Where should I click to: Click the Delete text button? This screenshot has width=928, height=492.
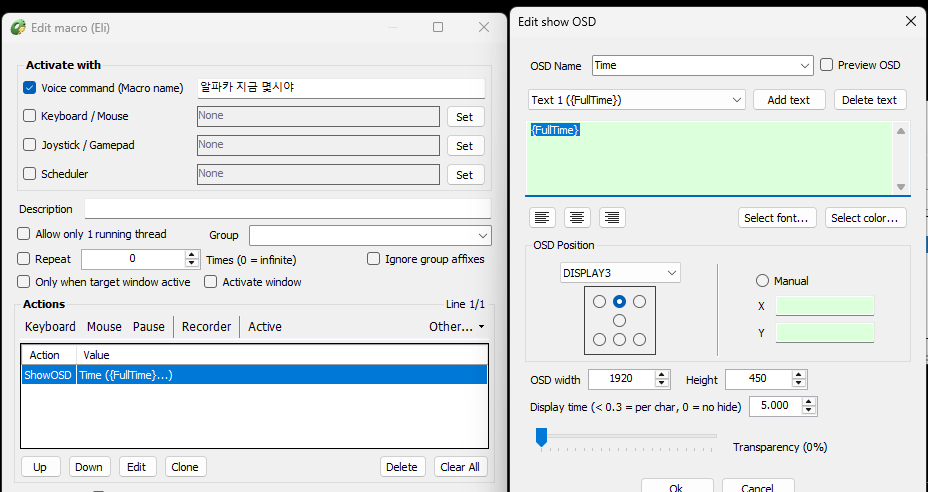[x=870, y=99]
